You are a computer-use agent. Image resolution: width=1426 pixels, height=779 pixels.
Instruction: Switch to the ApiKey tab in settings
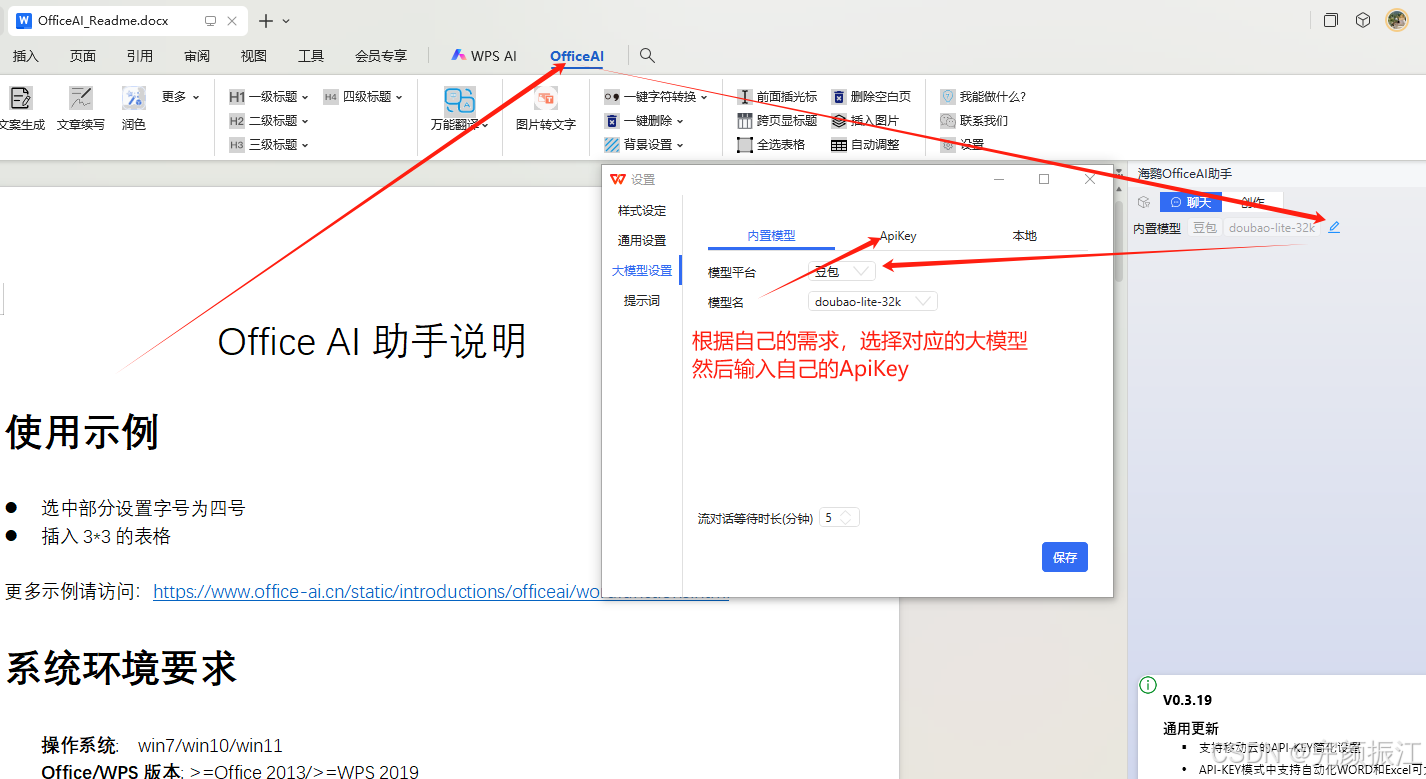coord(898,236)
